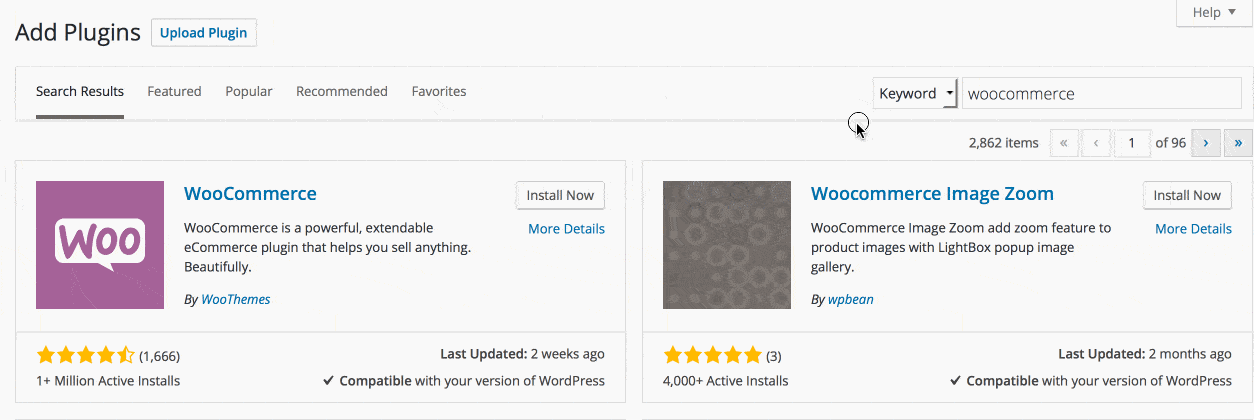Jump to the last page arrow
The image size is (1254, 420).
click(1238, 143)
